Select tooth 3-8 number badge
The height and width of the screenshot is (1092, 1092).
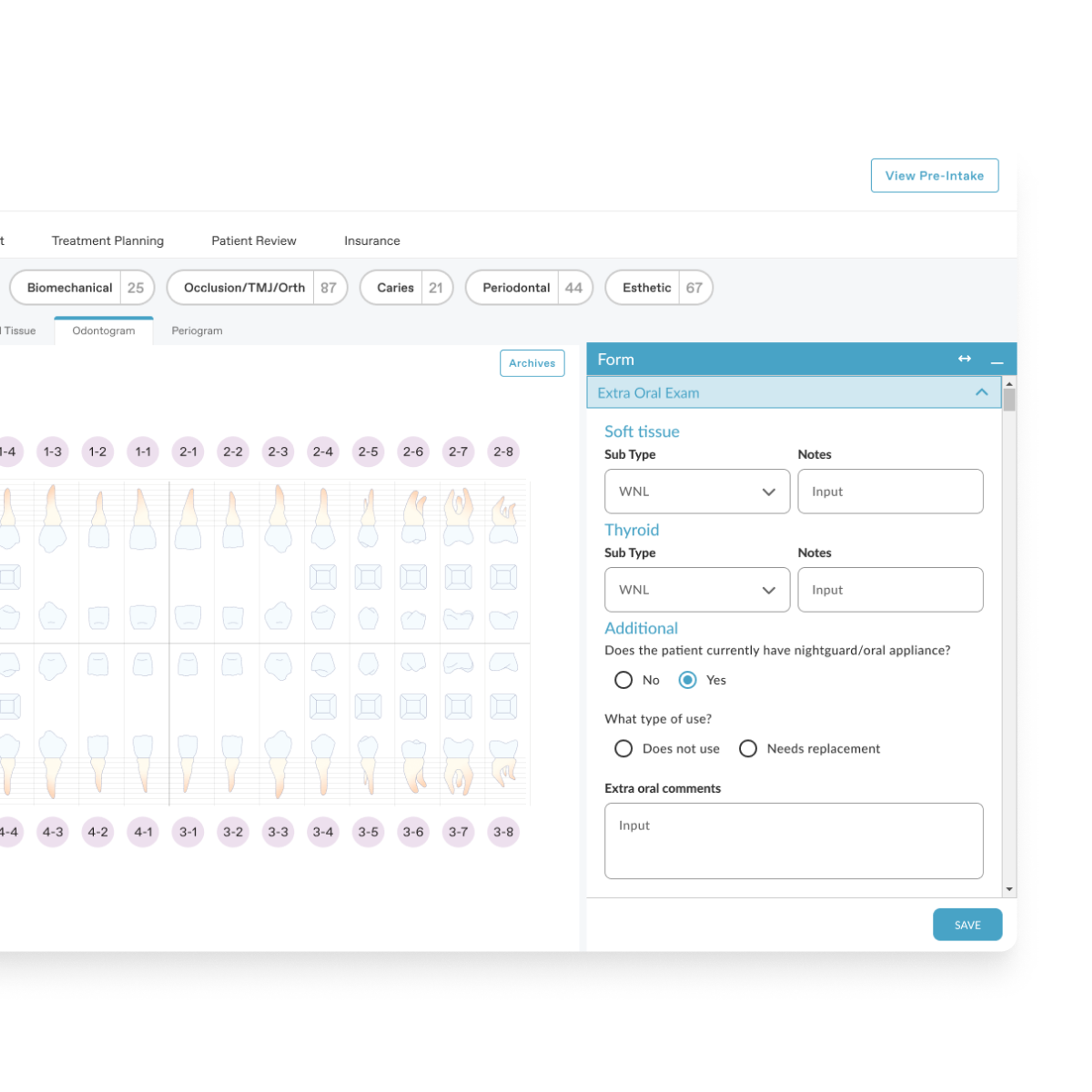click(503, 832)
